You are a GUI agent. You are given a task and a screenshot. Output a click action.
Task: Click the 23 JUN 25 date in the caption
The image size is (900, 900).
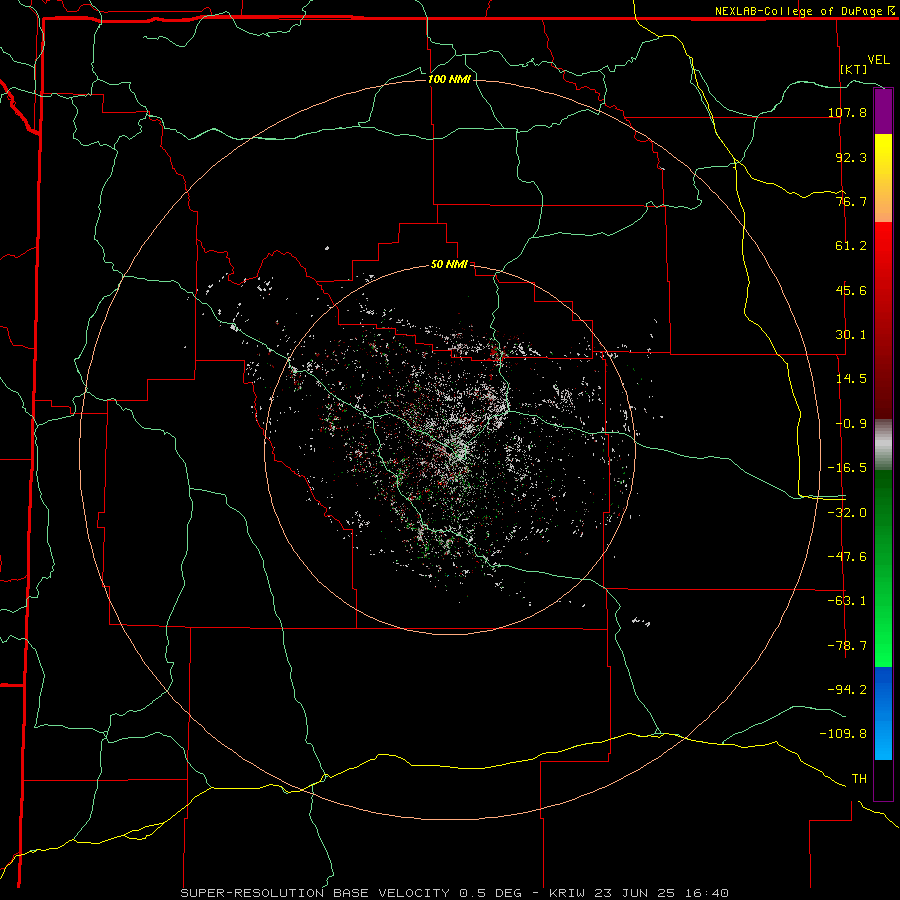coord(632,893)
